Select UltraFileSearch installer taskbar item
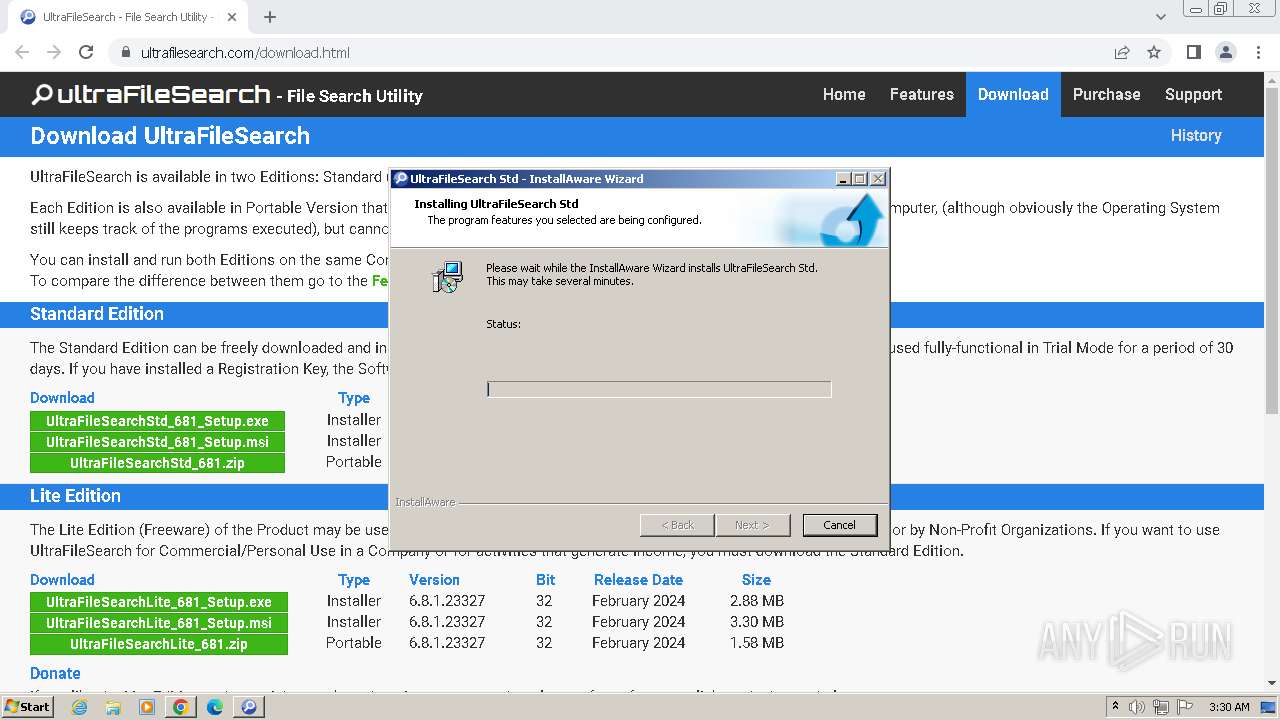The height and width of the screenshot is (720, 1280). (249, 707)
